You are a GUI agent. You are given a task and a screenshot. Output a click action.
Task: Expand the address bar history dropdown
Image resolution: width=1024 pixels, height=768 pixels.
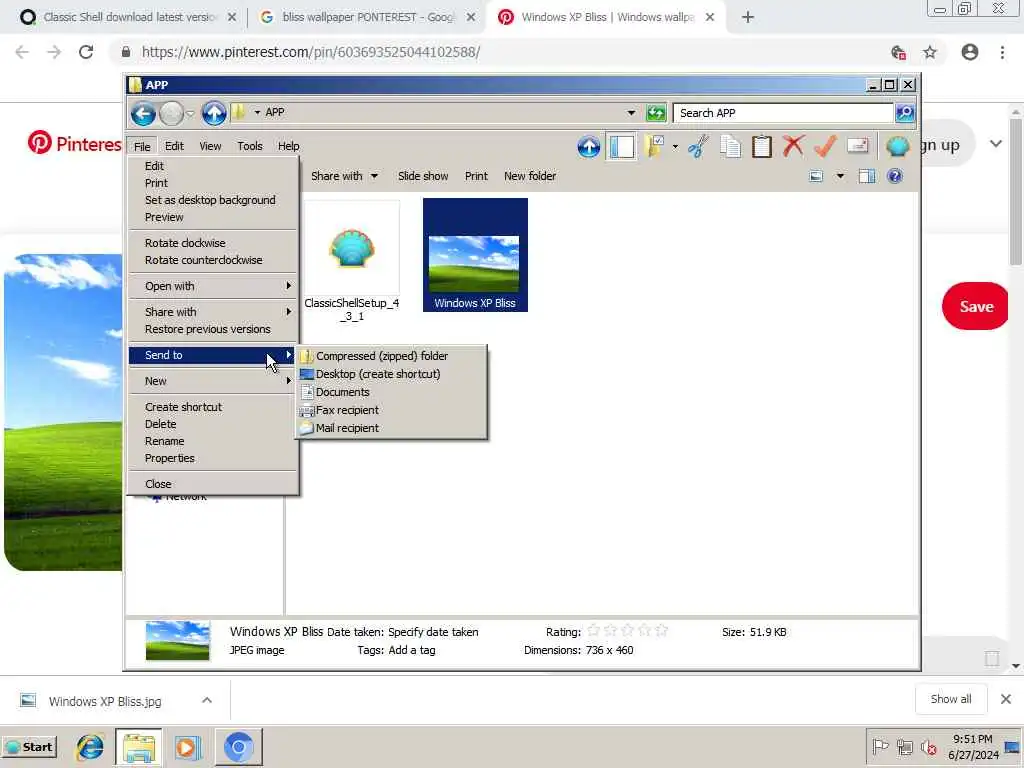coord(631,113)
